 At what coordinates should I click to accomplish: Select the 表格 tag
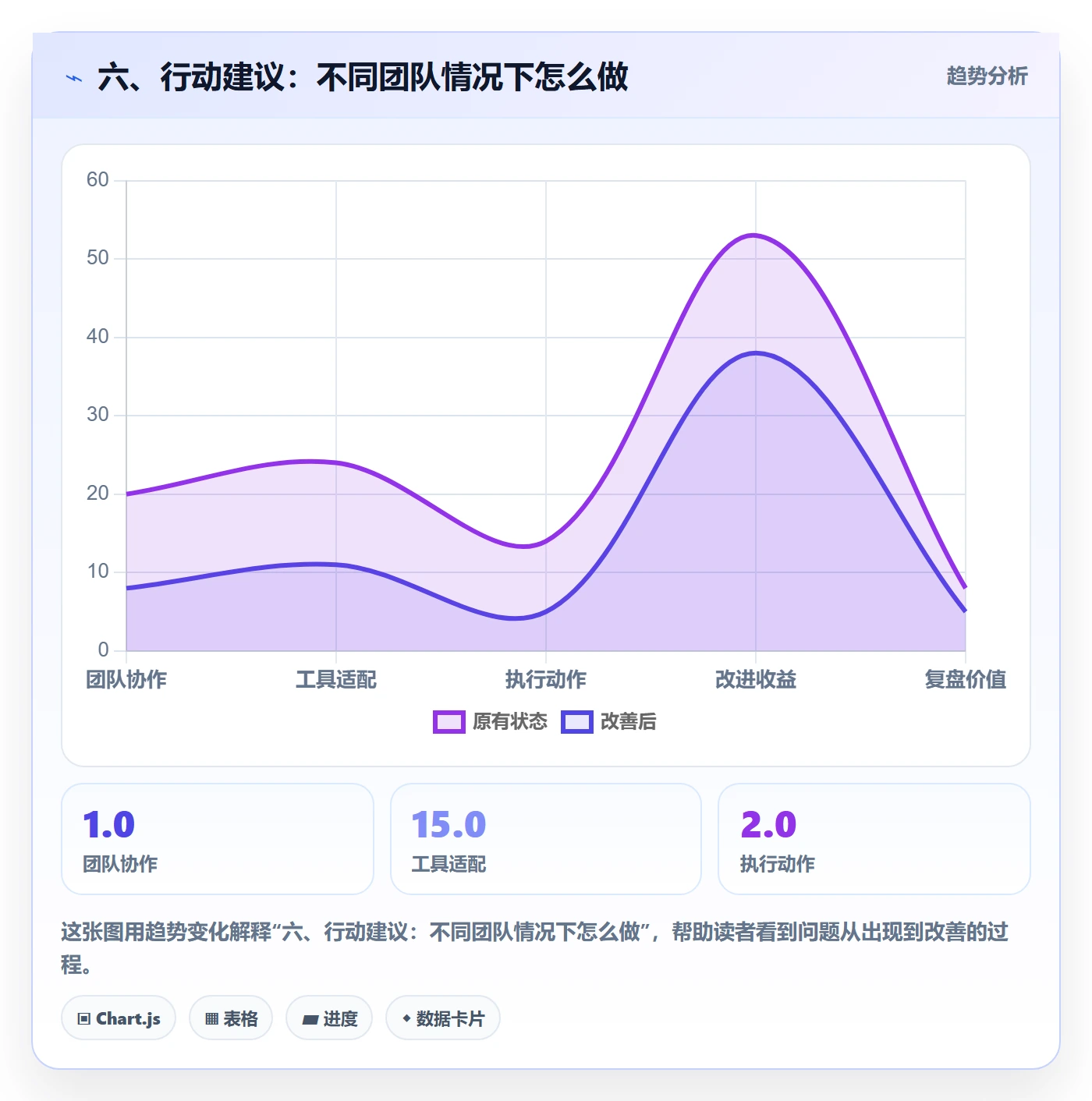231,1018
